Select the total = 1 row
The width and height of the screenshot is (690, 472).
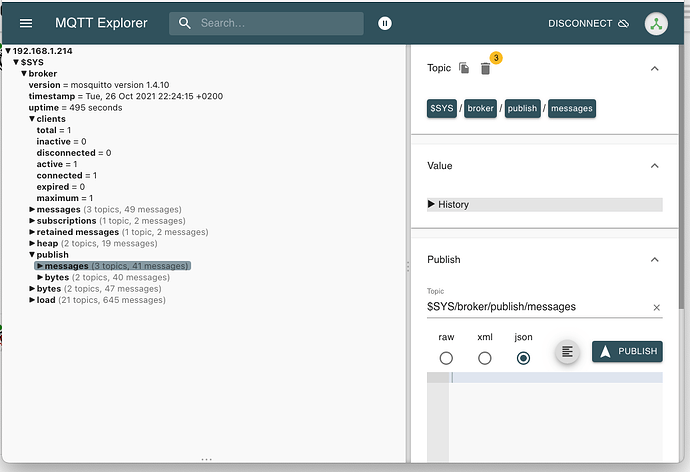pos(54,130)
